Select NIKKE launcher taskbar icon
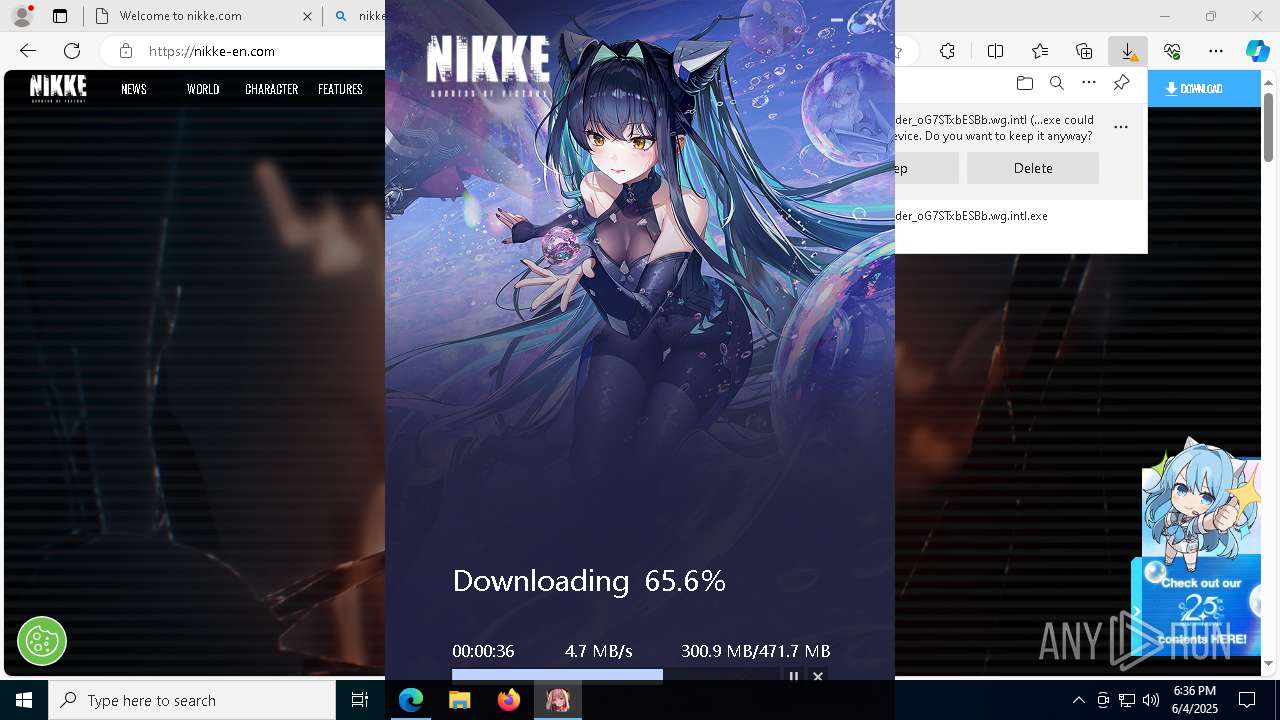The width and height of the screenshot is (1280, 720). [558, 700]
